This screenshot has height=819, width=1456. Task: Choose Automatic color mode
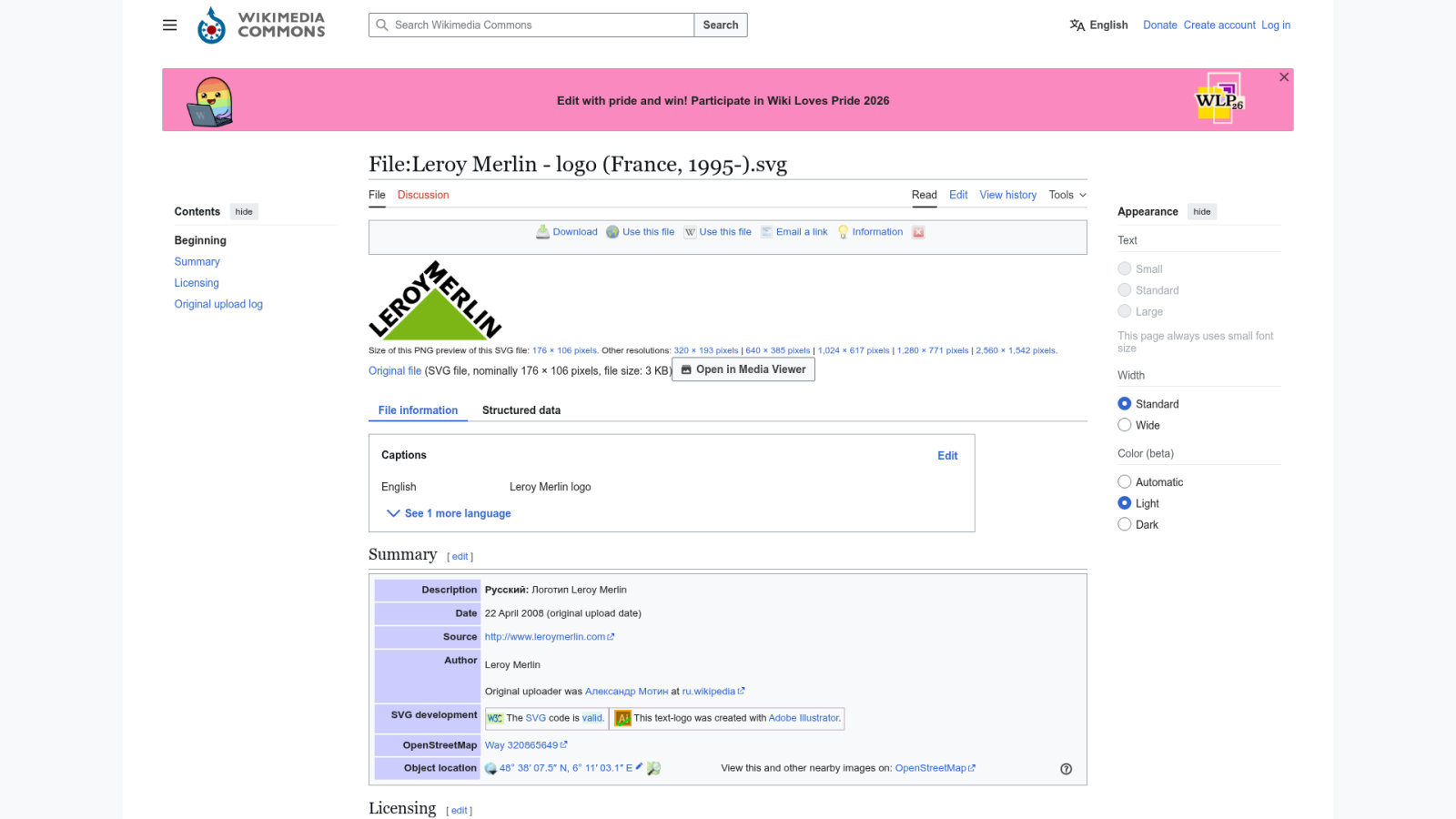[x=1124, y=481]
